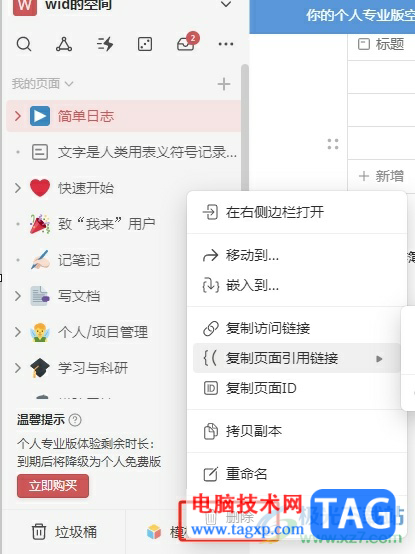The image size is (415, 554).
Task: Open the graph view triangle icon
Action: point(64,45)
